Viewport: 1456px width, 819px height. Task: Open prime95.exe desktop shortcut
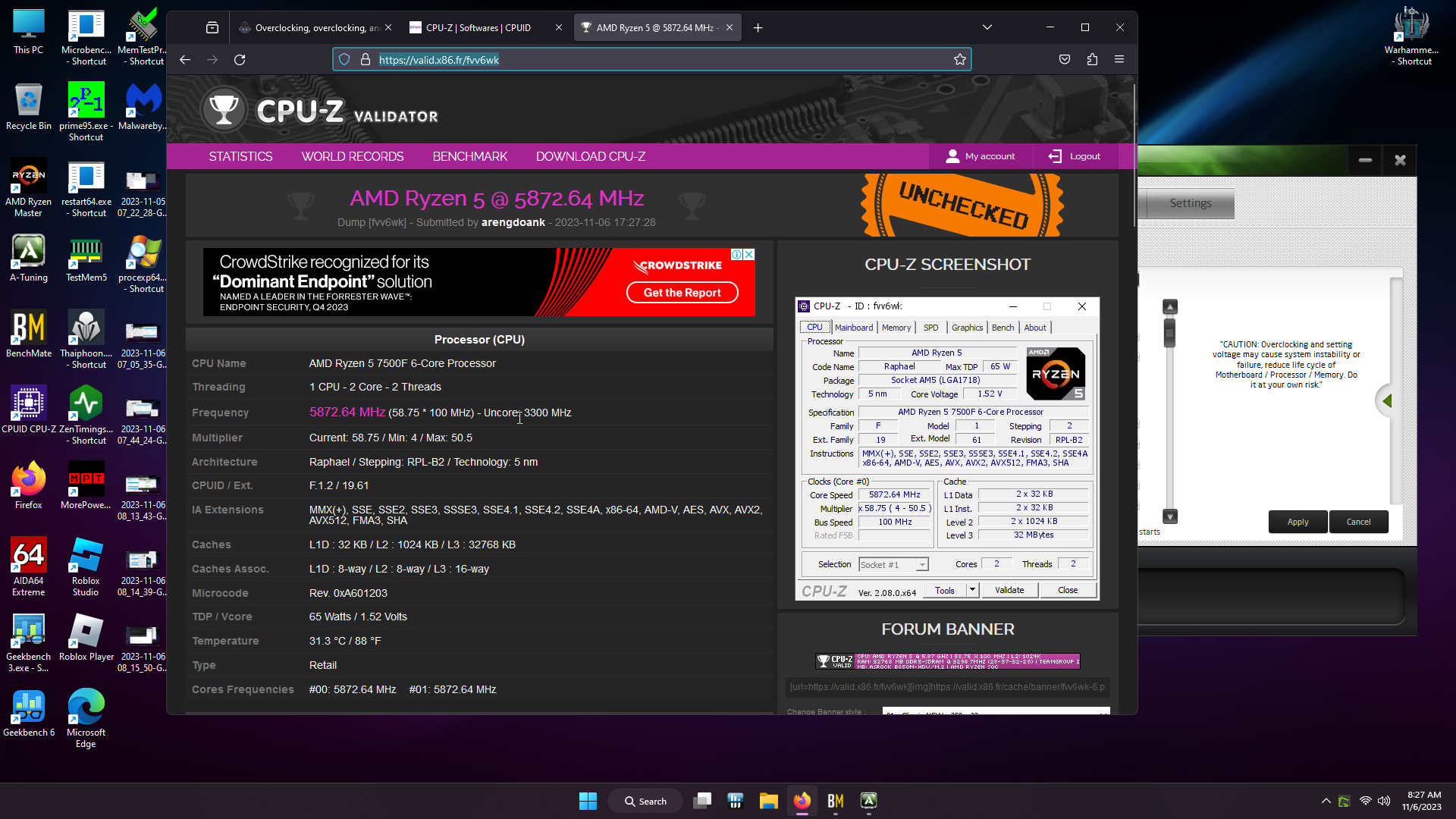86,112
